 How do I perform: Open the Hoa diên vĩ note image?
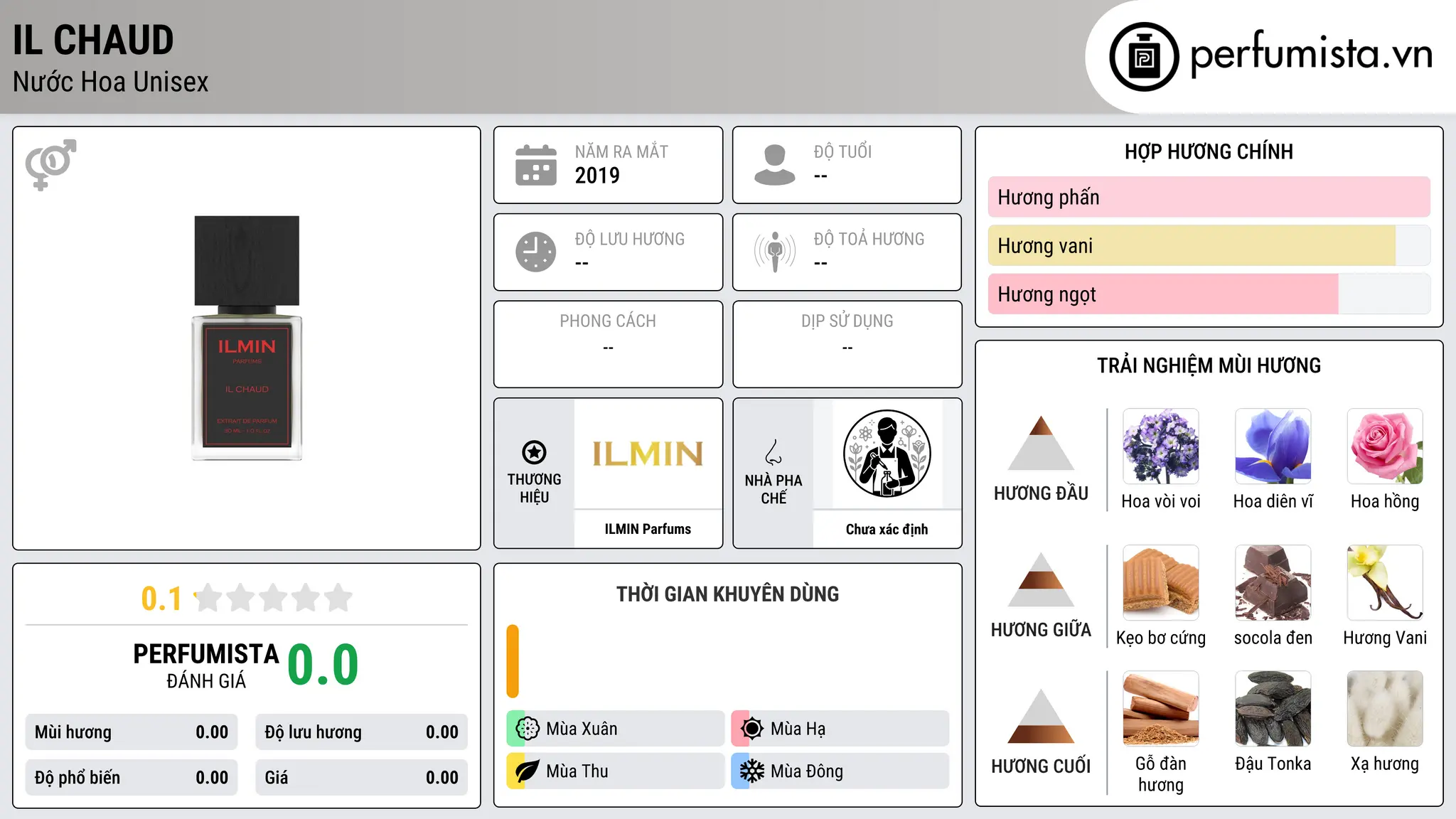click(x=1273, y=446)
